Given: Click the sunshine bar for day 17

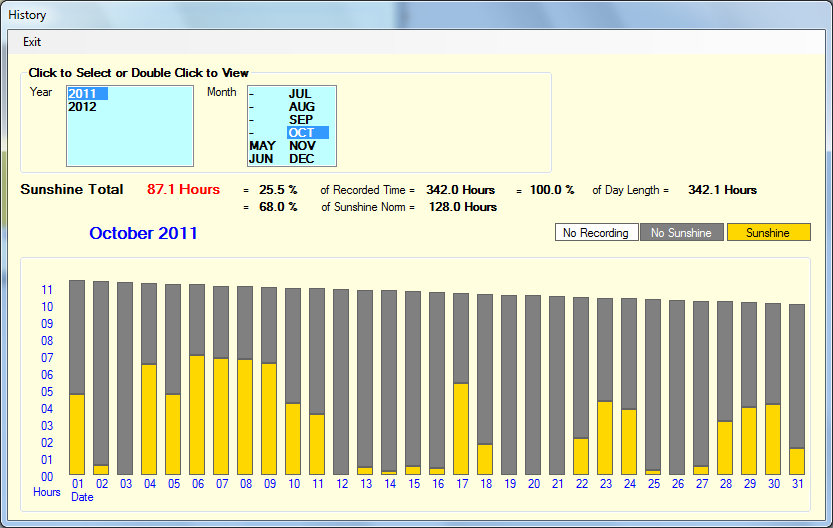Looking at the screenshot, I should pyautogui.click(x=461, y=428).
